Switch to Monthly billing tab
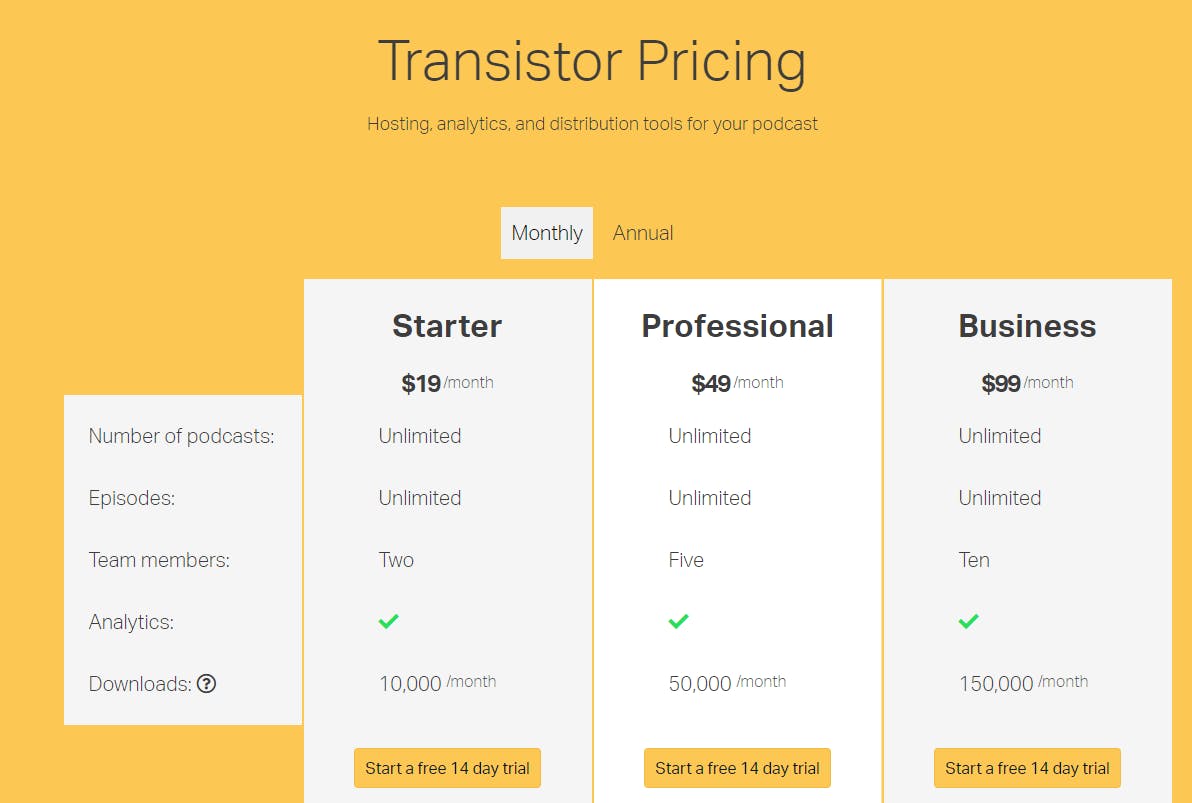This screenshot has width=1192, height=803. coord(547,233)
